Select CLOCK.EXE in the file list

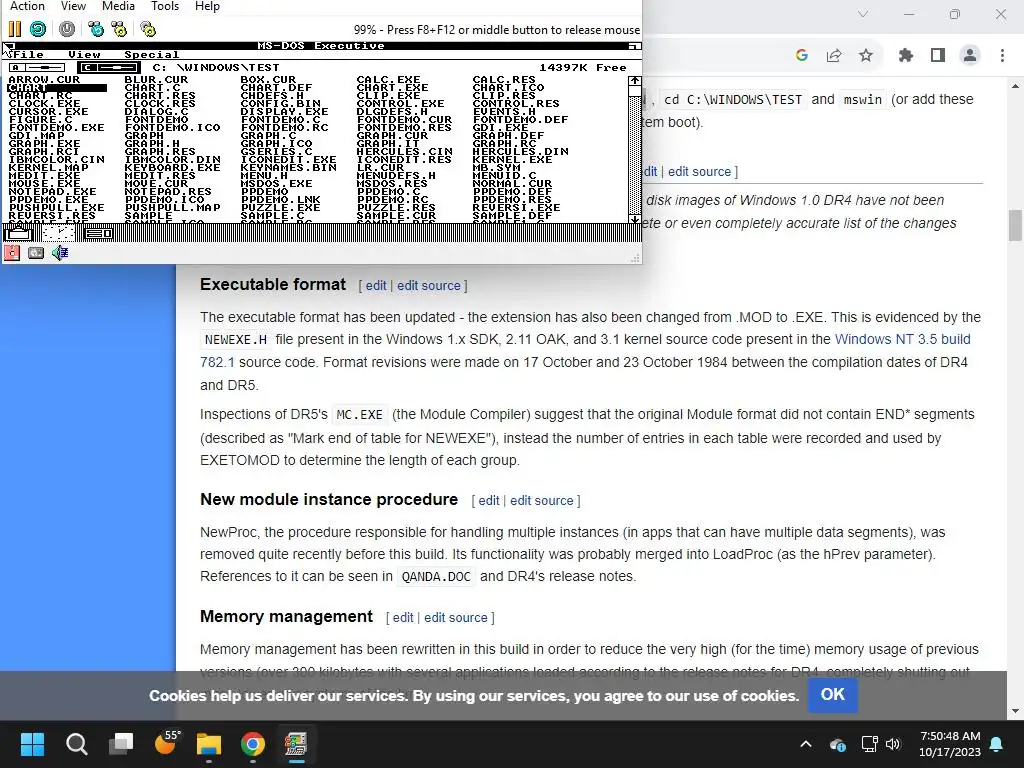pos(45,104)
